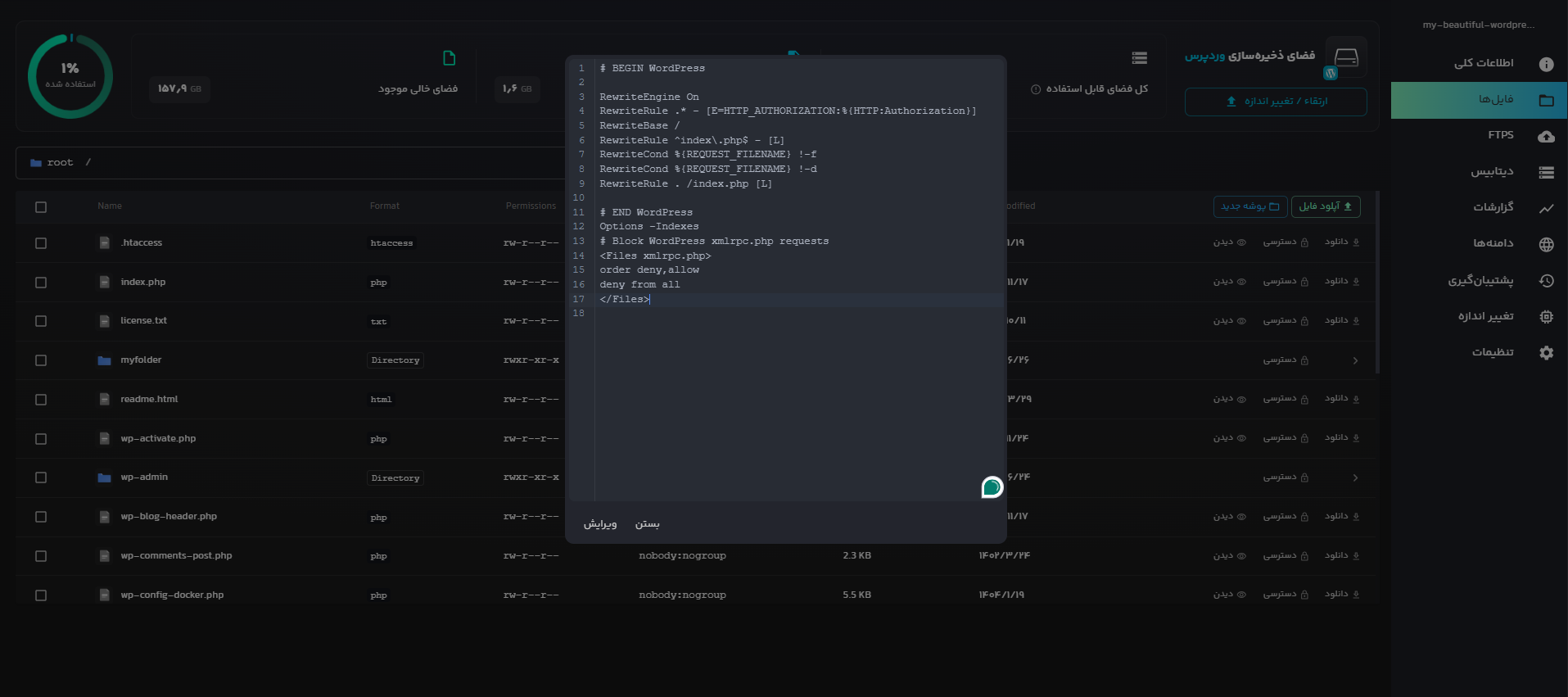Viewport: 1568px width, 697px height.
Task: Open تنظیمات gear icon
Action: click(x=1546, y=352)
